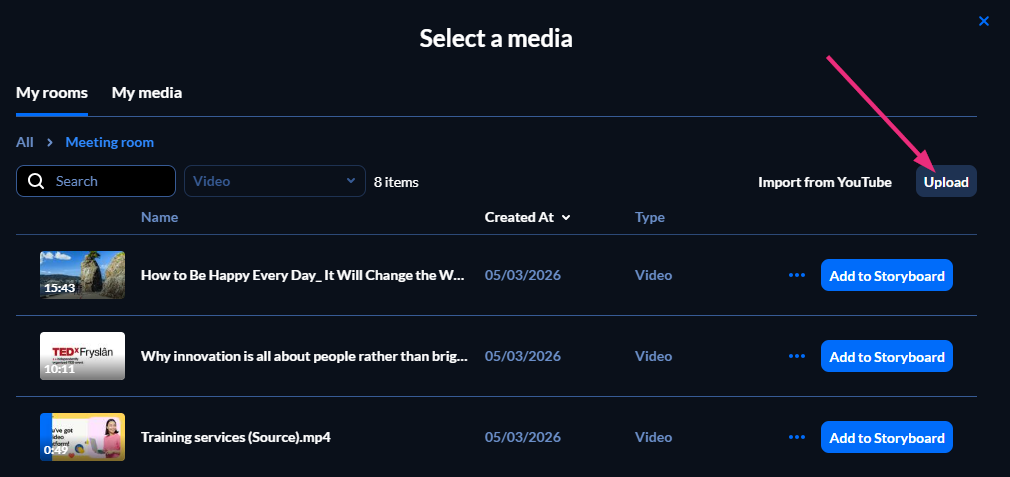
Task: Click Import from YouTube
Action: (824, 182)
